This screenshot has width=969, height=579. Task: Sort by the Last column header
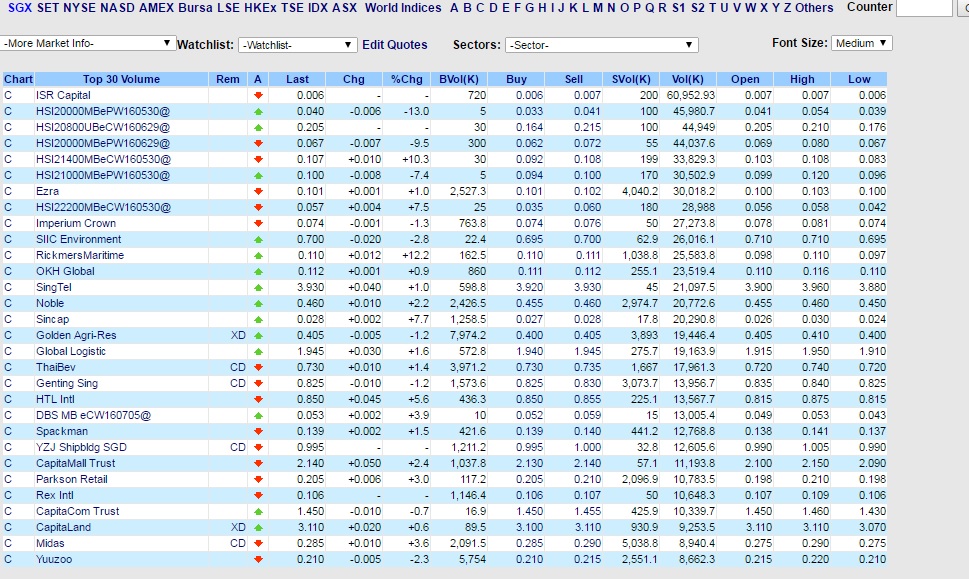click(297, 79)
